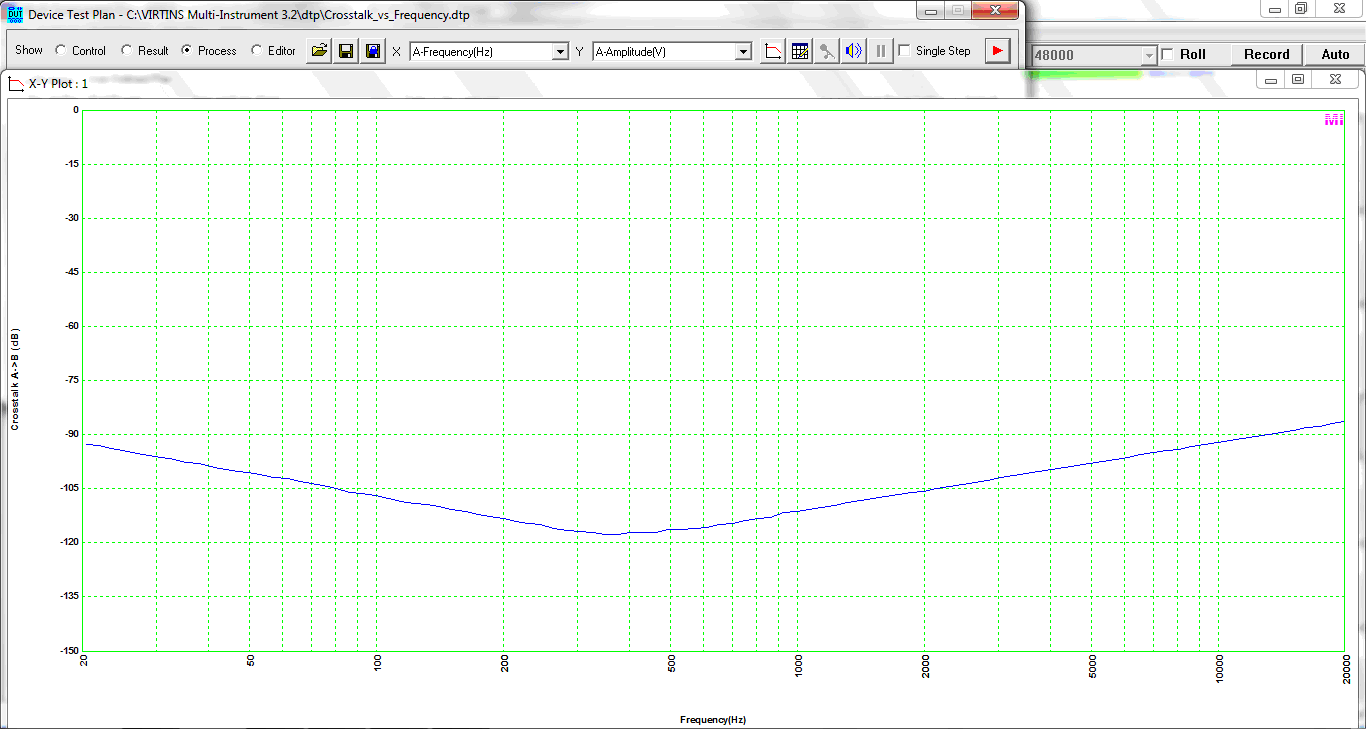Click the Crosstalk A->B (dB) axis label
The image size is (1366, 729).
pos(15,379)
